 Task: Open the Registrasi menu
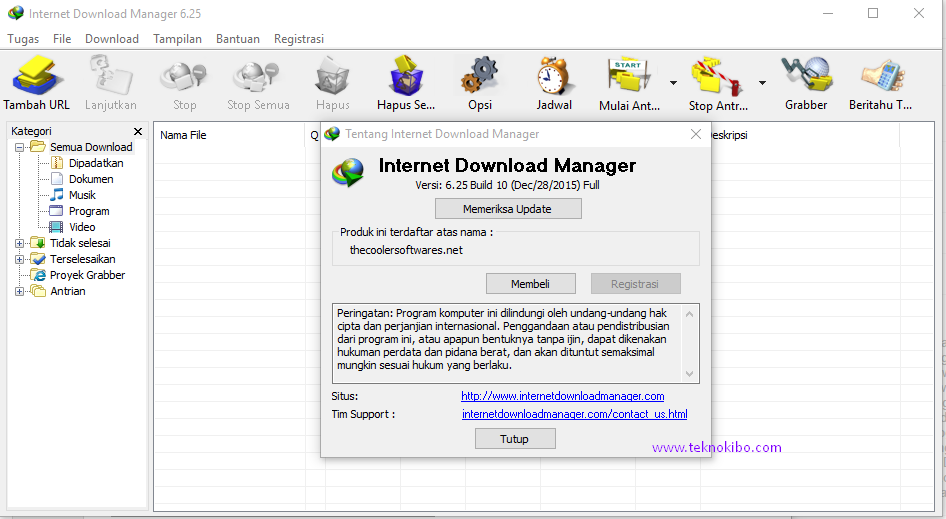pyautogui.click(x=299, y=39)
